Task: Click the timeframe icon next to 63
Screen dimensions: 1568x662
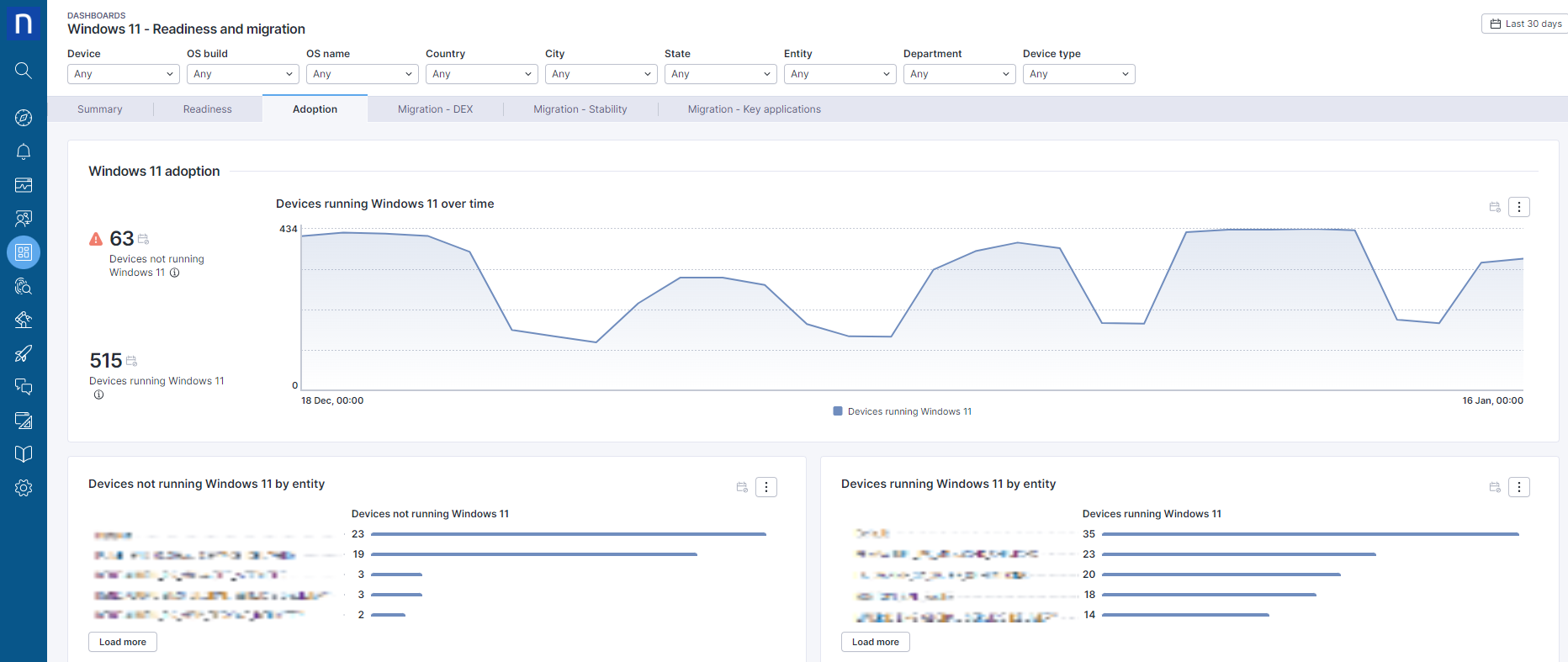Action: pos(144,240)
